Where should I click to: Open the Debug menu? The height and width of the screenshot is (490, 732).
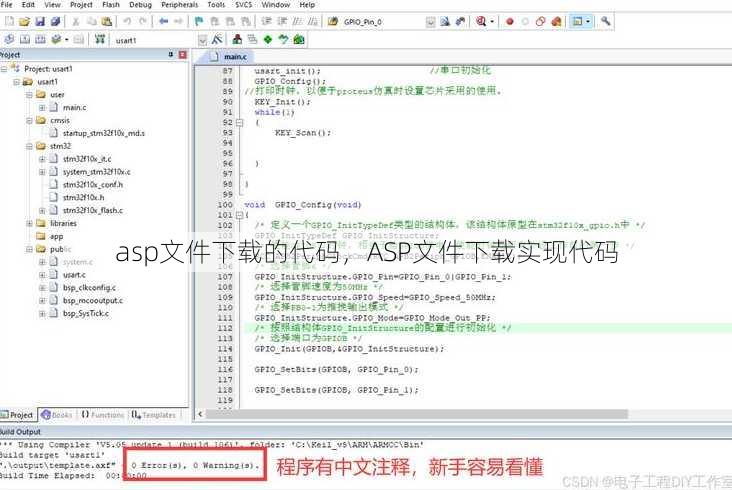click(140, 5)
